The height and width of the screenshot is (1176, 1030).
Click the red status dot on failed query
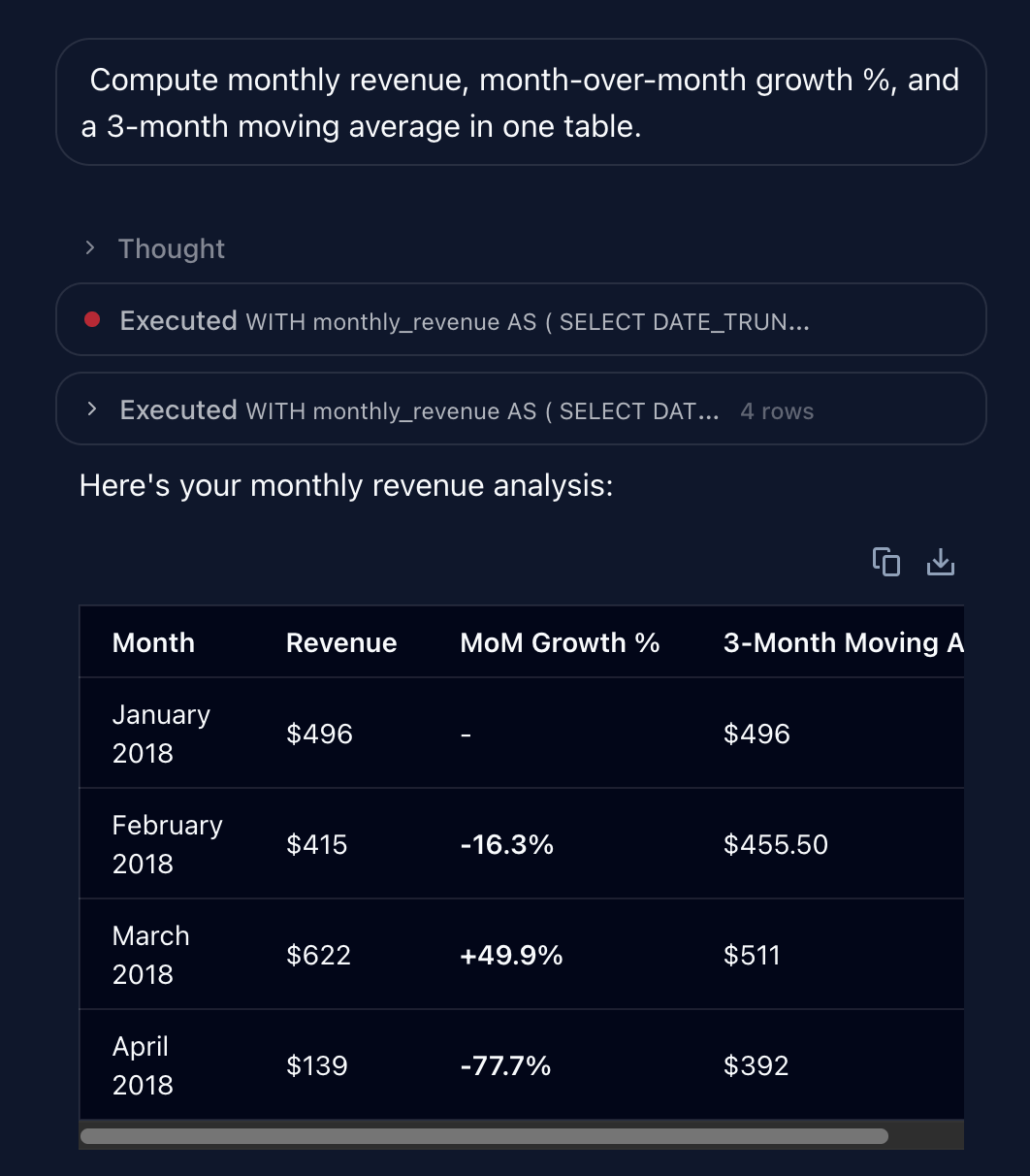coord(93,320)
